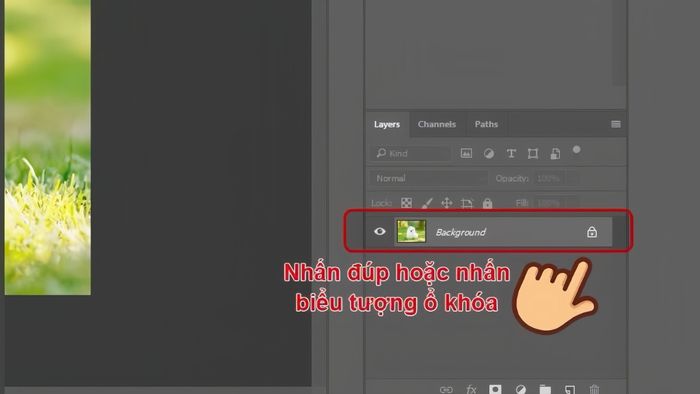
Task: Toggle lock transparent pixels
Action: (406, 203)
